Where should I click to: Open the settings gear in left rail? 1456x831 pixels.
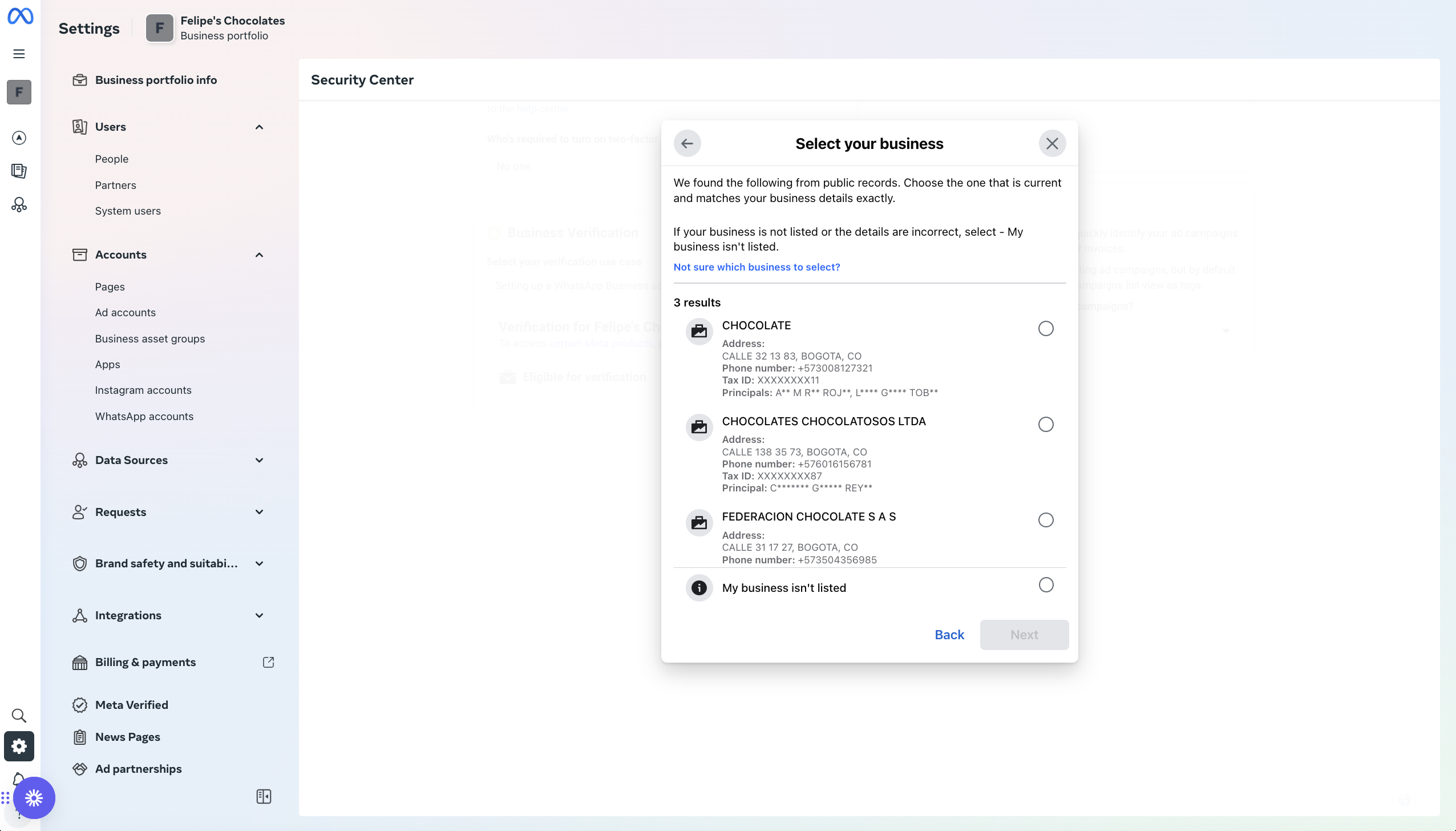pos(19,746)
